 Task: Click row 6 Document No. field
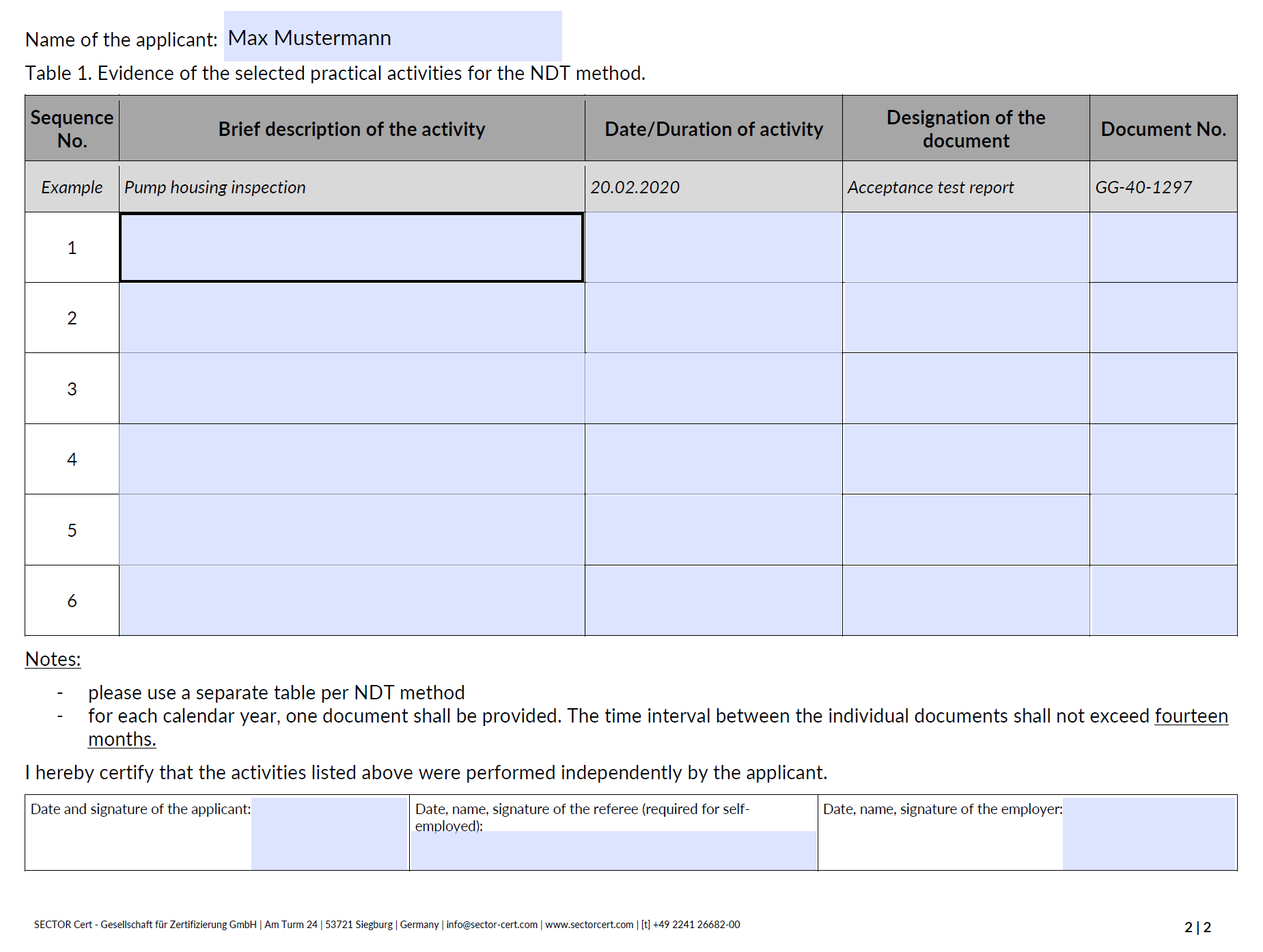click(x=1163, y=600)
